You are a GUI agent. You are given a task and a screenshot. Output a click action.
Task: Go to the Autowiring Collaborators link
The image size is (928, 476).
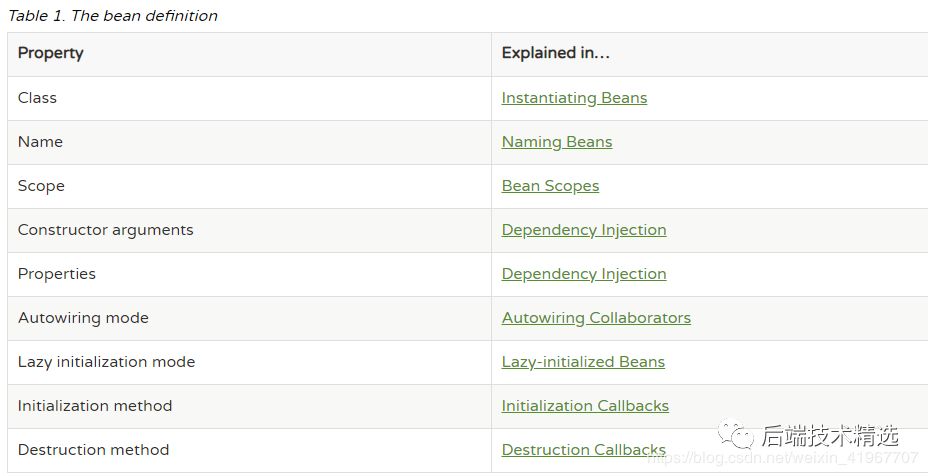pos(596,318)
